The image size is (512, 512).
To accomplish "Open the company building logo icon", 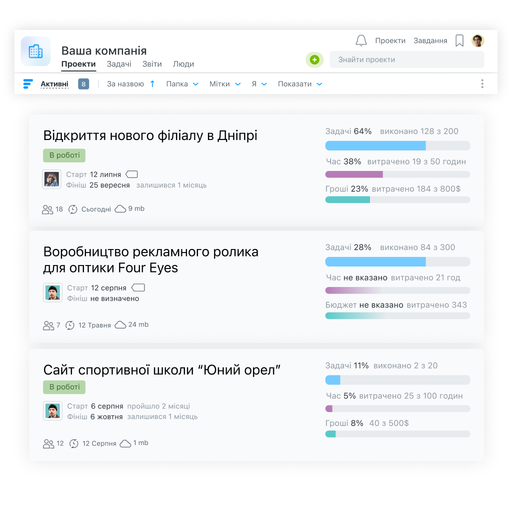I will tap(36, 51).
